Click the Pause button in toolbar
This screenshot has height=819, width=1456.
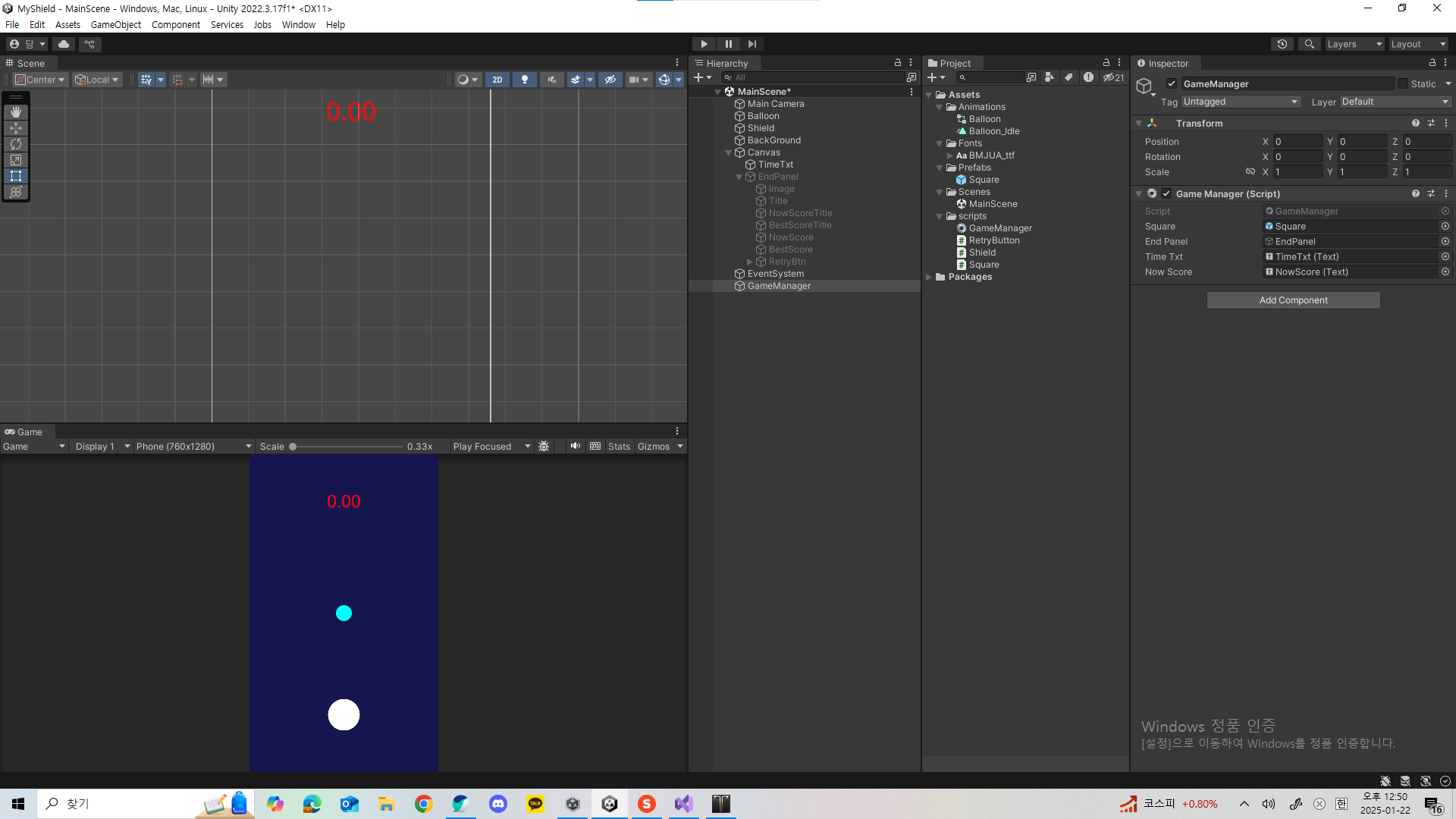click(728, 44)
